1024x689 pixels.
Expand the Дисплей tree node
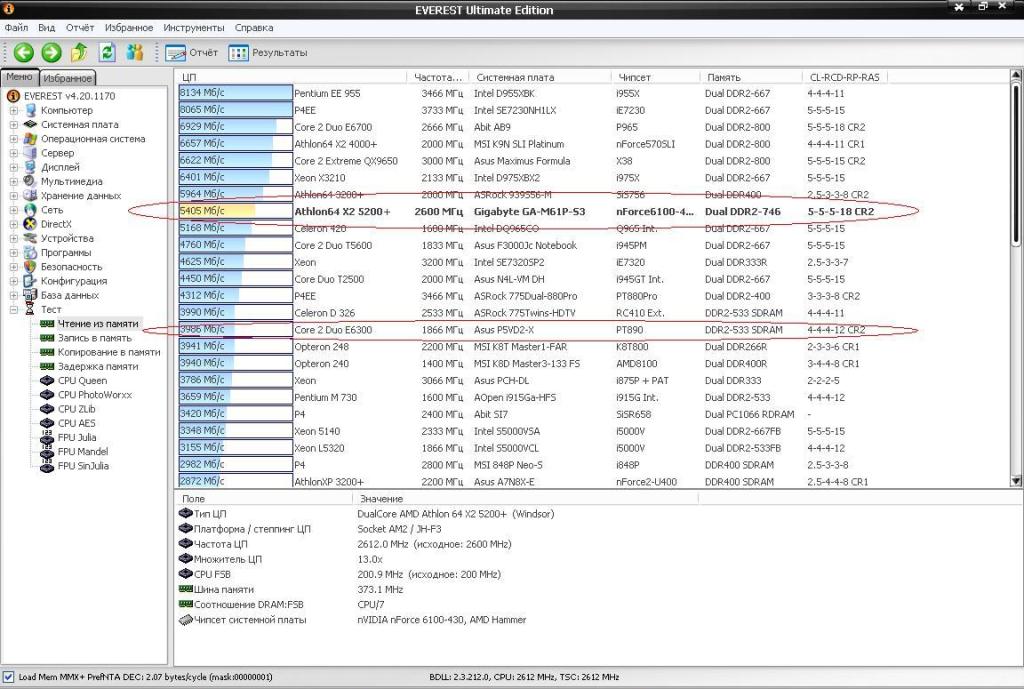(x=14, y=167)
